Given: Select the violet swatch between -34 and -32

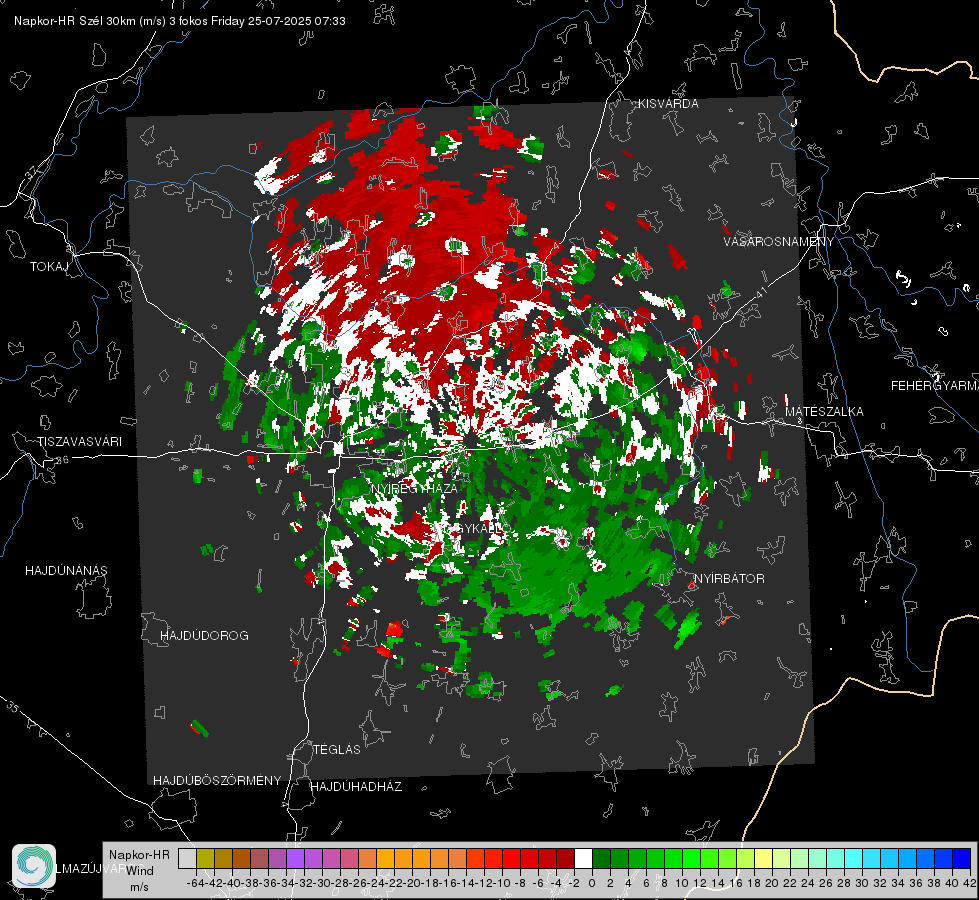Looking at the screenshot, I should 295,858.
